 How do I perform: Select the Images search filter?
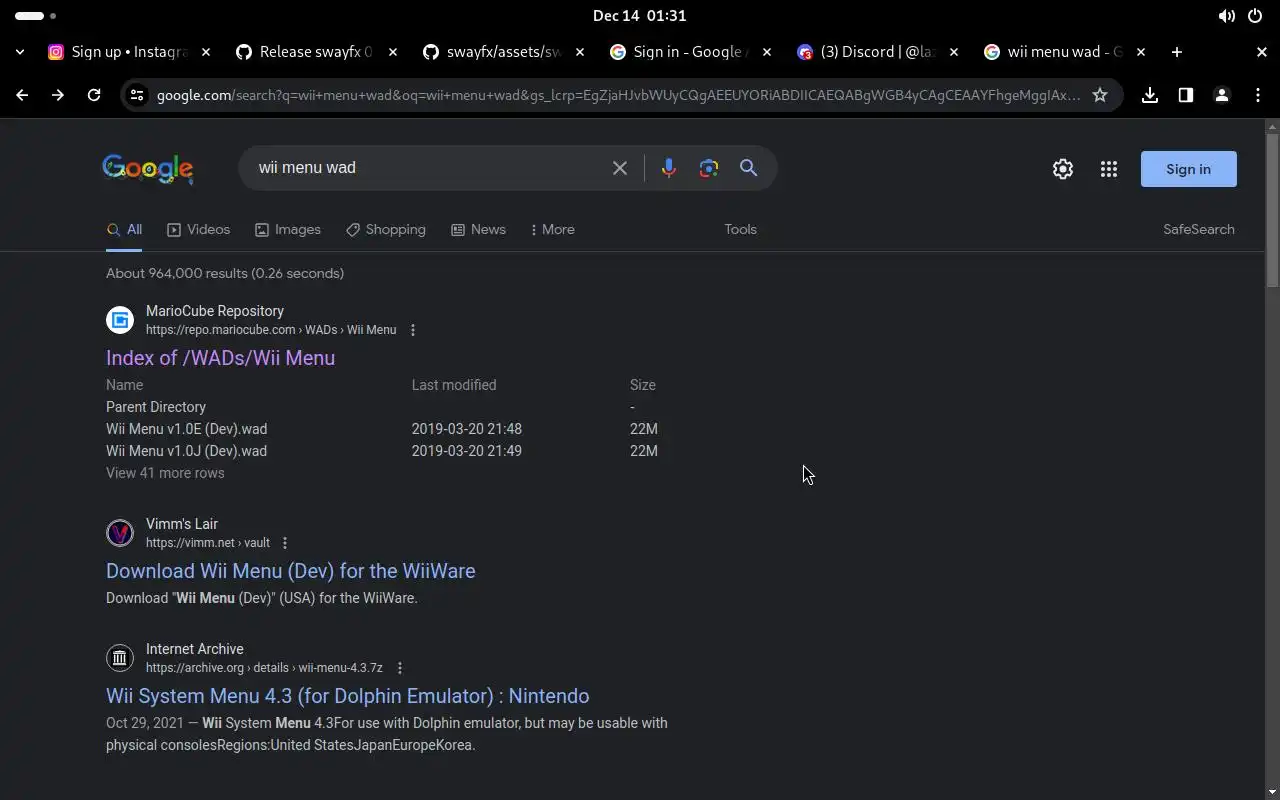tap(288, 230)
